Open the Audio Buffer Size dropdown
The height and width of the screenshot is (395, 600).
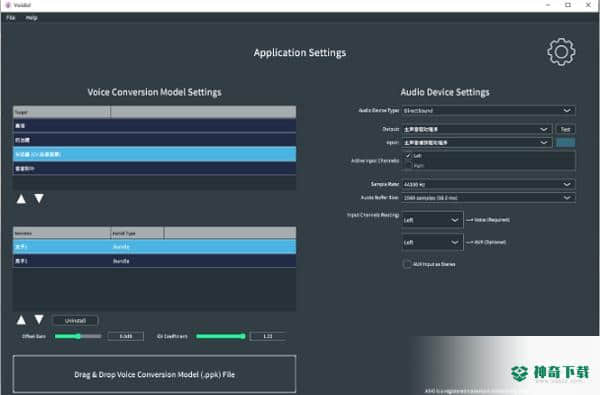[x=488, y=198]
